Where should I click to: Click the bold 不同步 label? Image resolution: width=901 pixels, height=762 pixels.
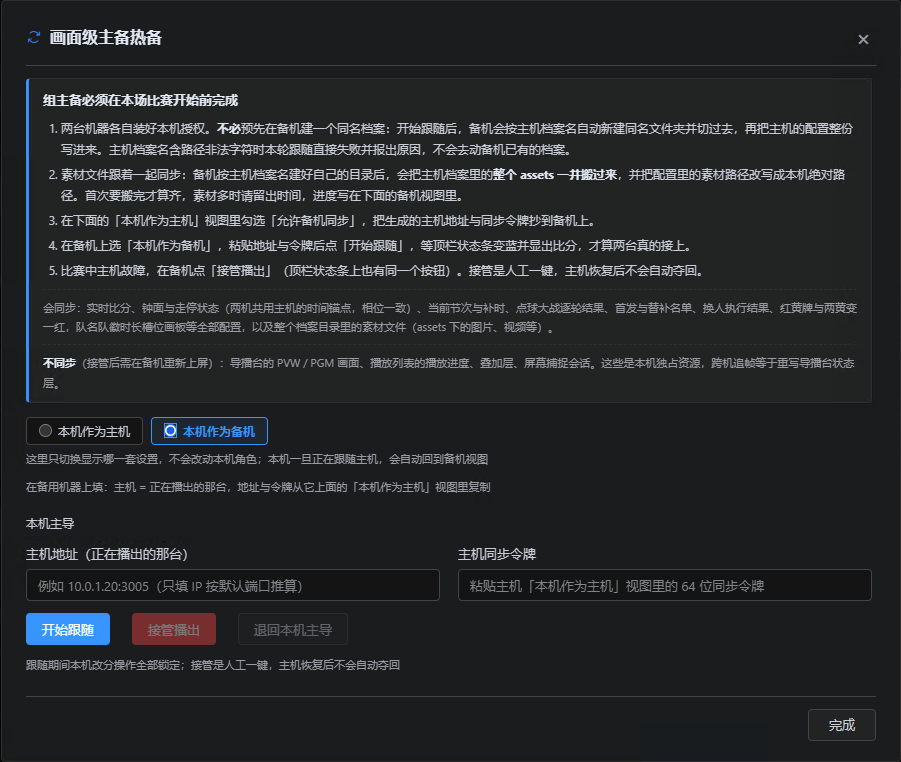coord(59,363)
